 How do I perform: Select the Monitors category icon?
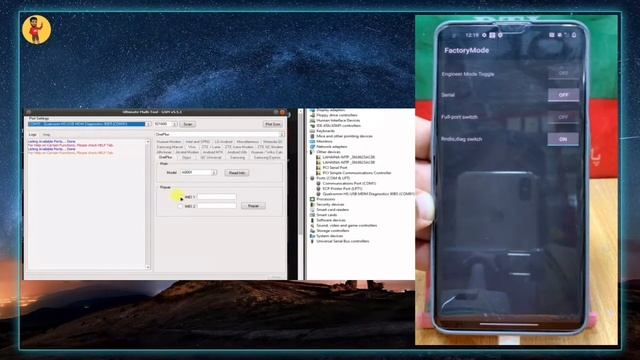click(312, 141)
